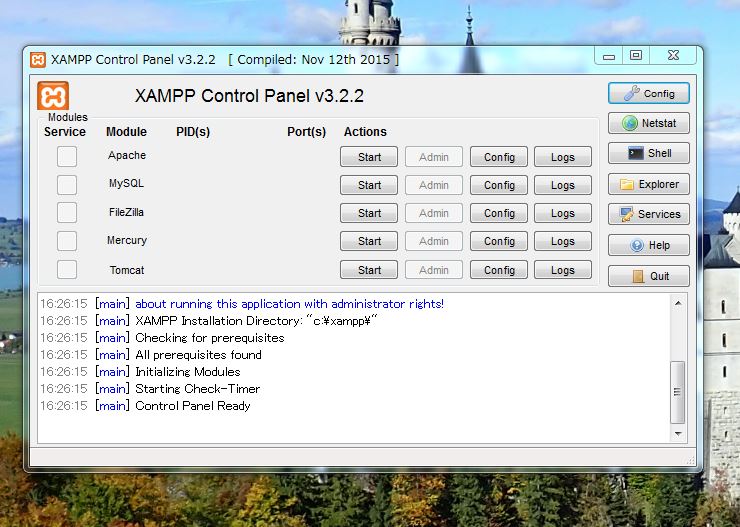The width and height of the screenshot is (740, 527).
Task: Toggle the Apache service checkbox
Action: pyautogui.click(x=66, y=156)
